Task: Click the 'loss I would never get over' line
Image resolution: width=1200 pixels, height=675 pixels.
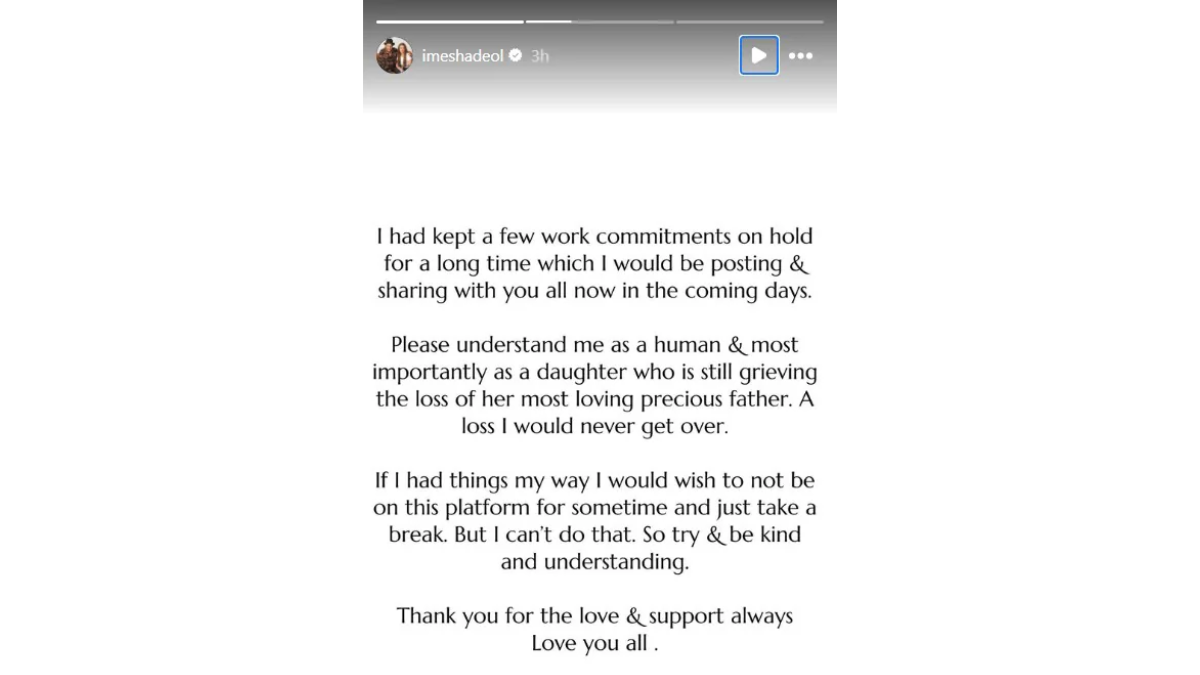Action: [595, 427]
